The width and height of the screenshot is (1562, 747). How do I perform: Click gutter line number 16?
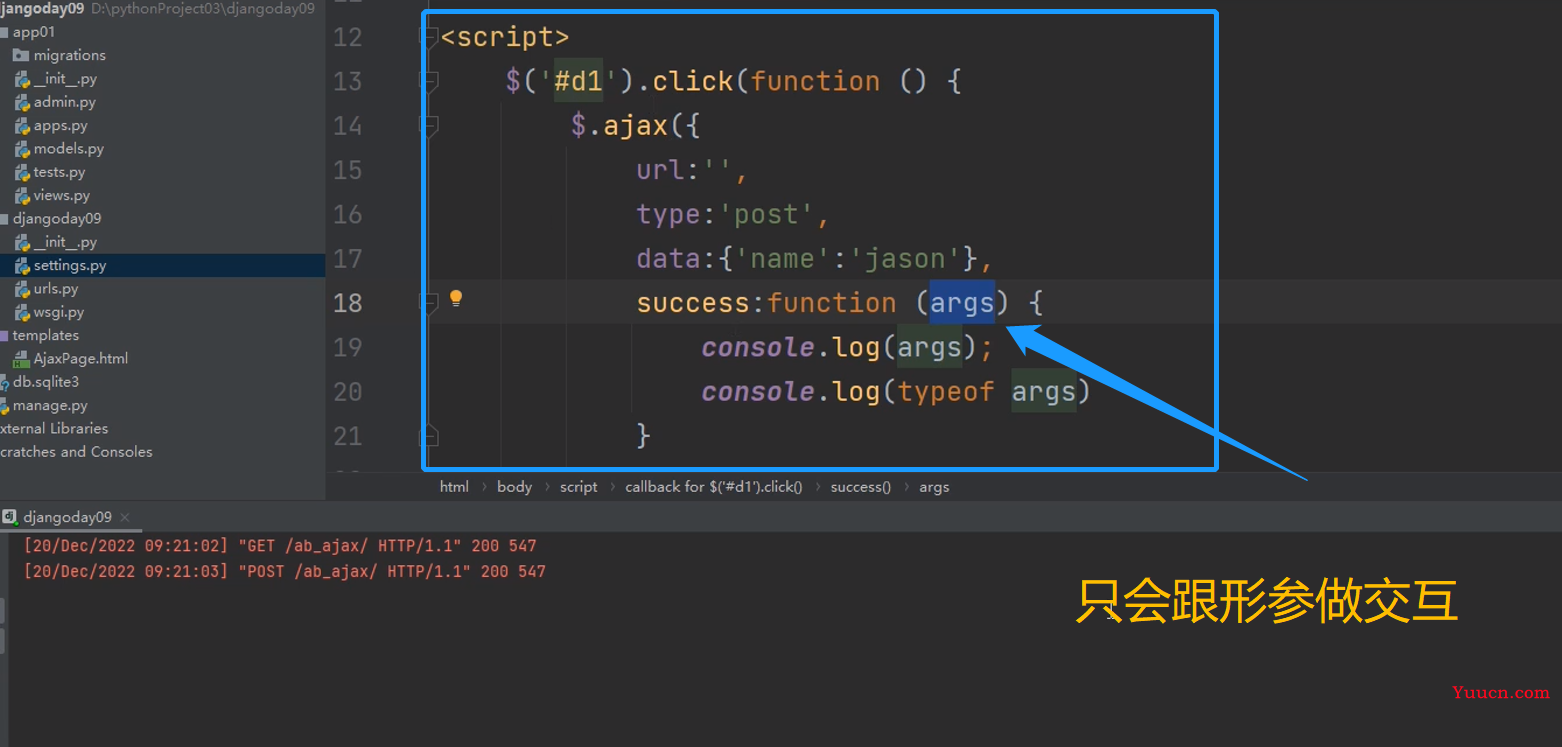point(347,214)
